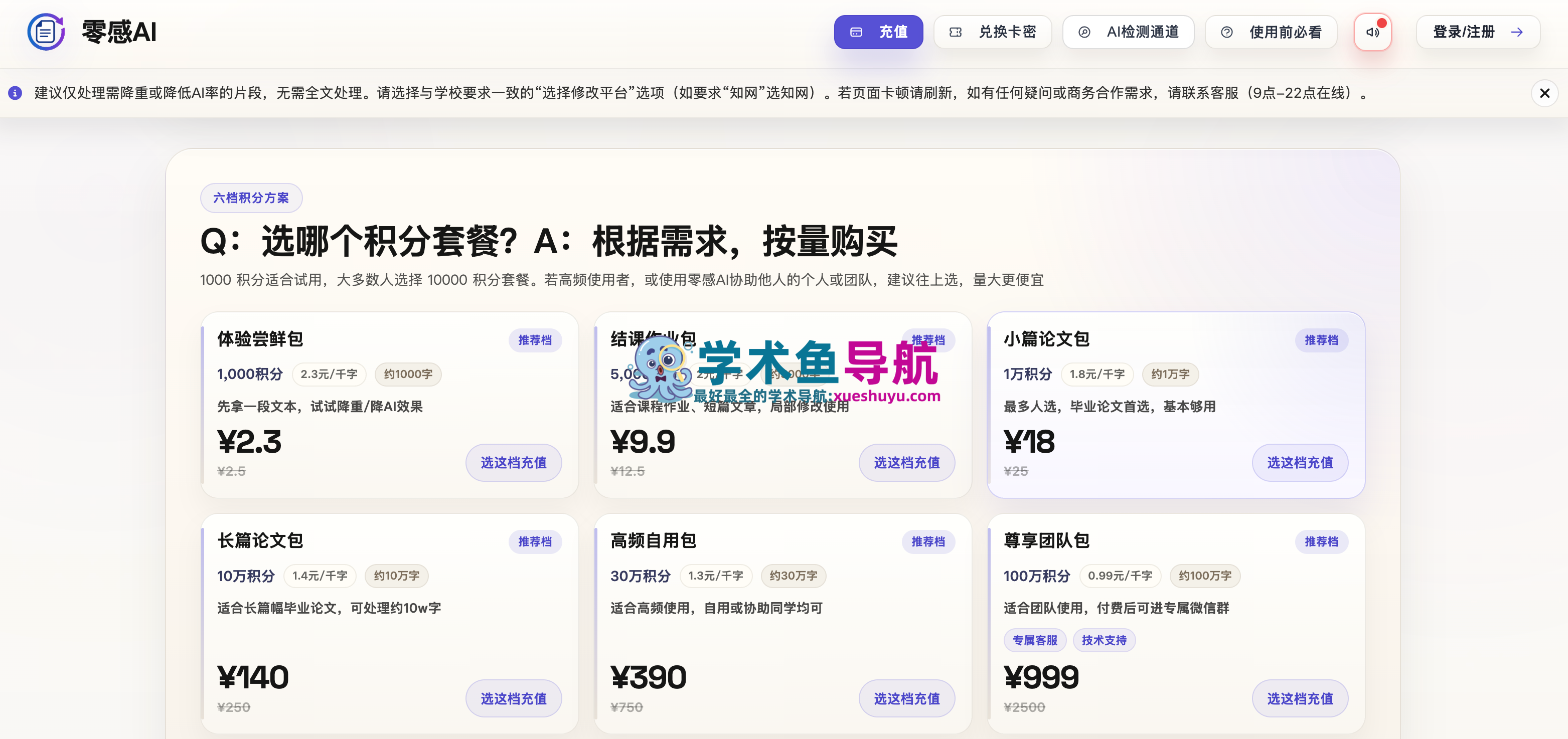Click the struck-through ¥250 original price
Screen dimensions: 1568x739
[x=234, y=707]
